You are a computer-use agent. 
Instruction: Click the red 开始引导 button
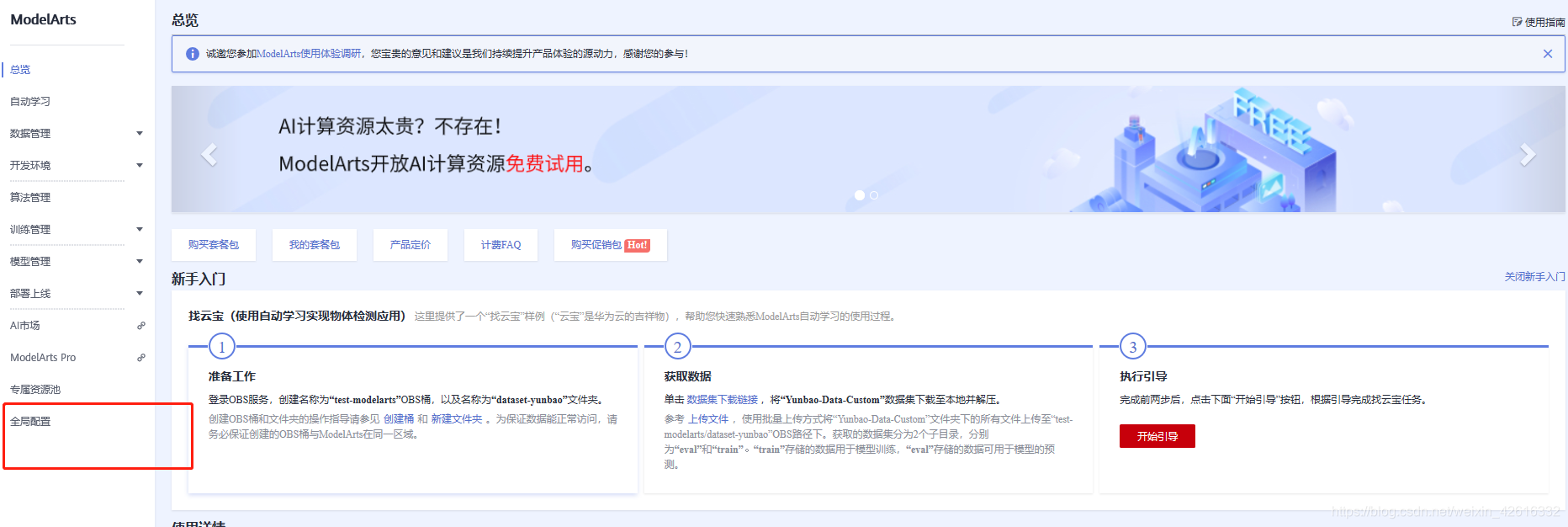coord(1157,436)
